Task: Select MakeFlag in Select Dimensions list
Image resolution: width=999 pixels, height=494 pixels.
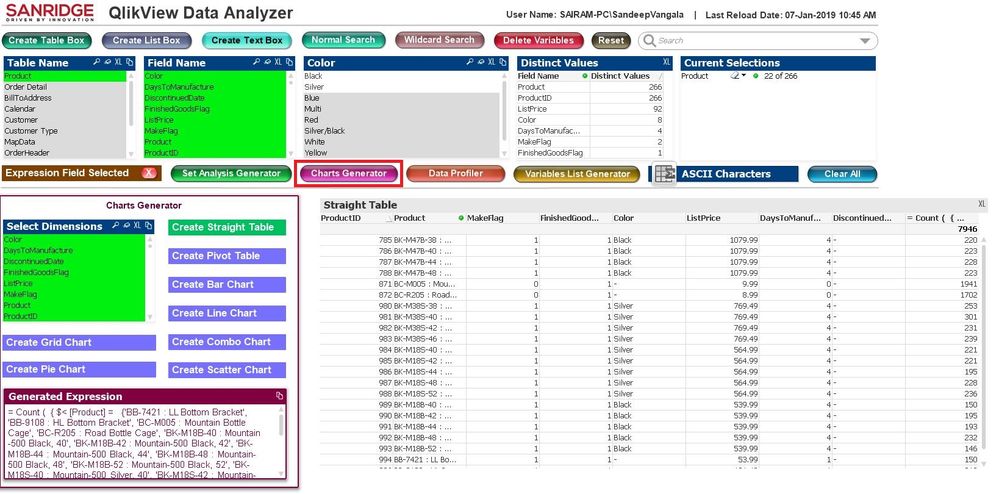Action: [x=75, y=294]
